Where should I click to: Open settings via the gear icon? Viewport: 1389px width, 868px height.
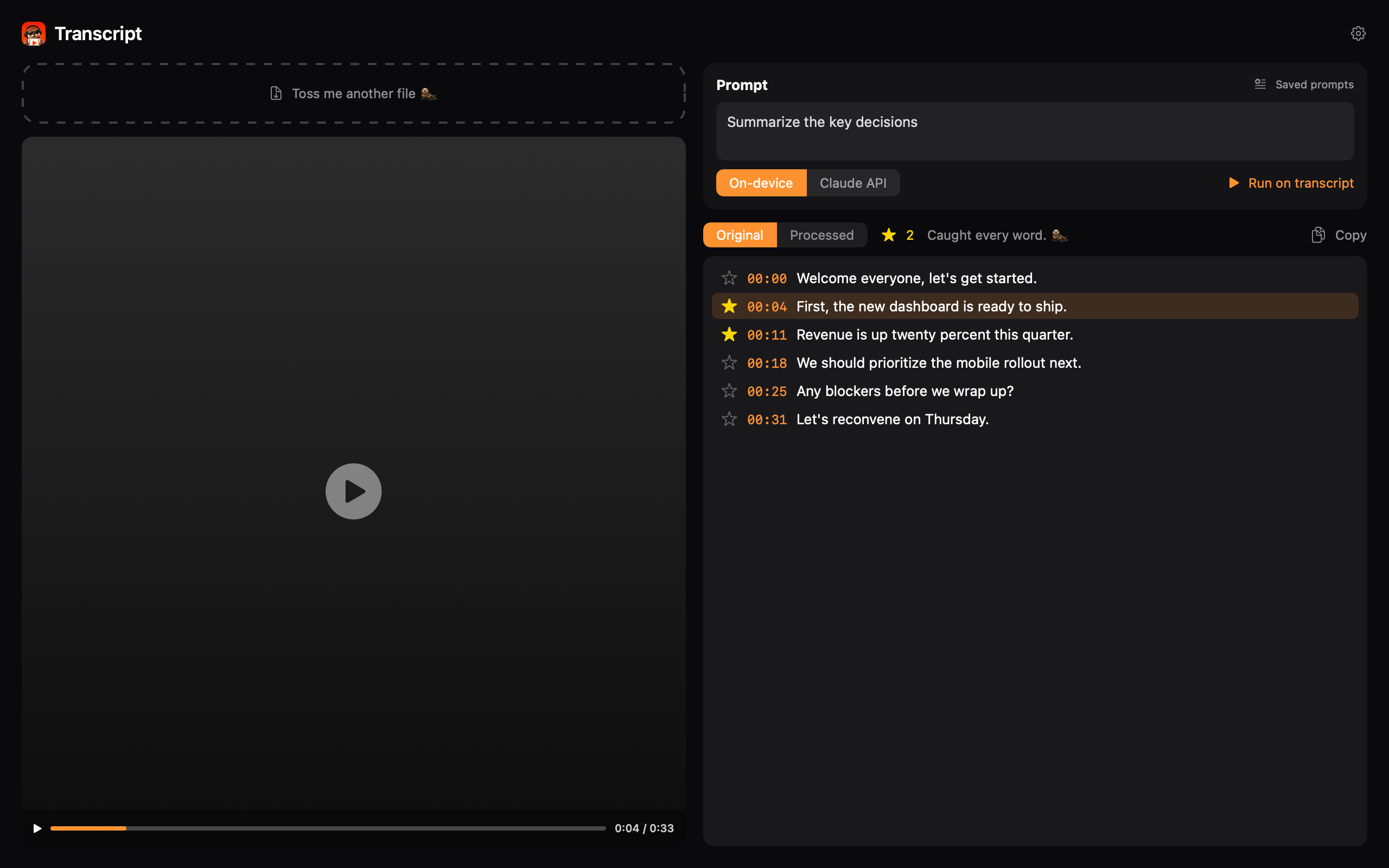pyautogui.click(x=1358, y=33)
